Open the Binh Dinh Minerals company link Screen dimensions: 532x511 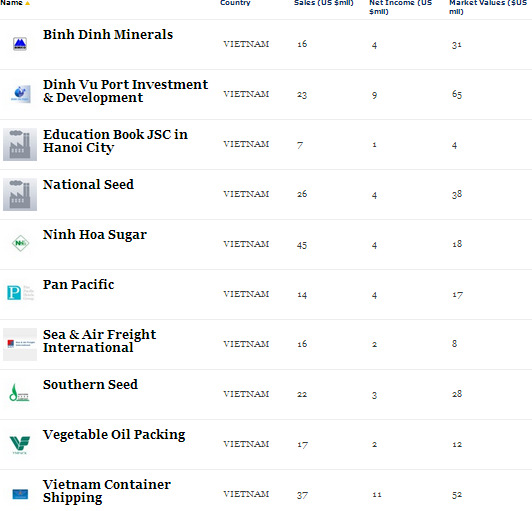108,35
